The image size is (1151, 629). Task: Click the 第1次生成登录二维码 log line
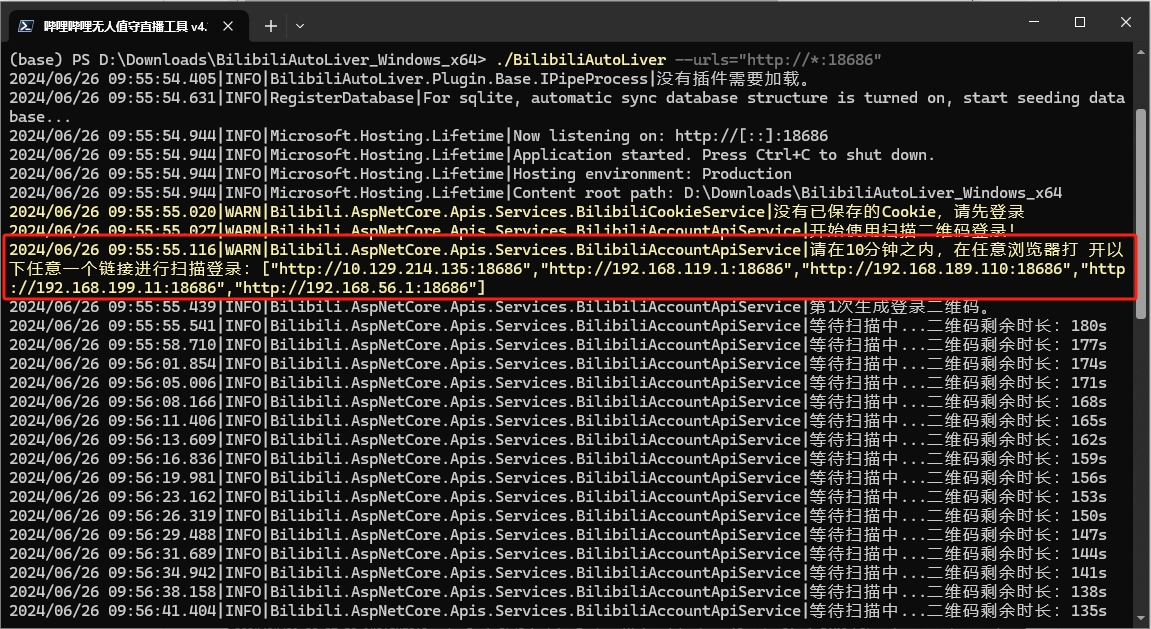[x=499, y=307]
